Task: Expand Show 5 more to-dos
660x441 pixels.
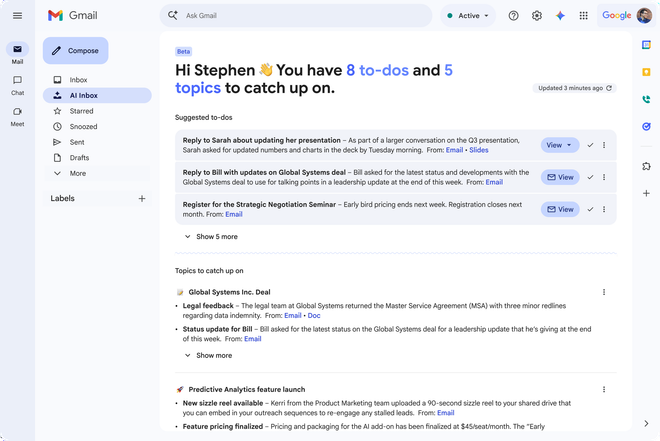Action: 211,236
